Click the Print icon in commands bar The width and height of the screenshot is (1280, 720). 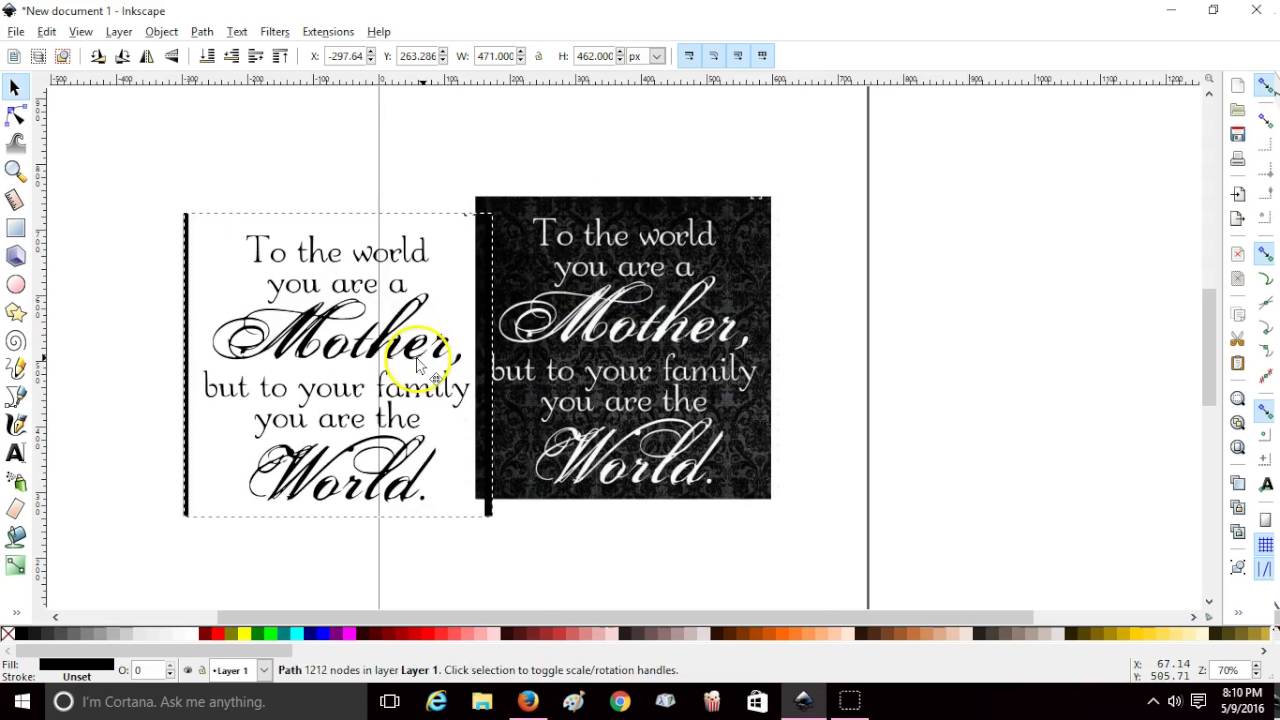tap(1238, 159)
